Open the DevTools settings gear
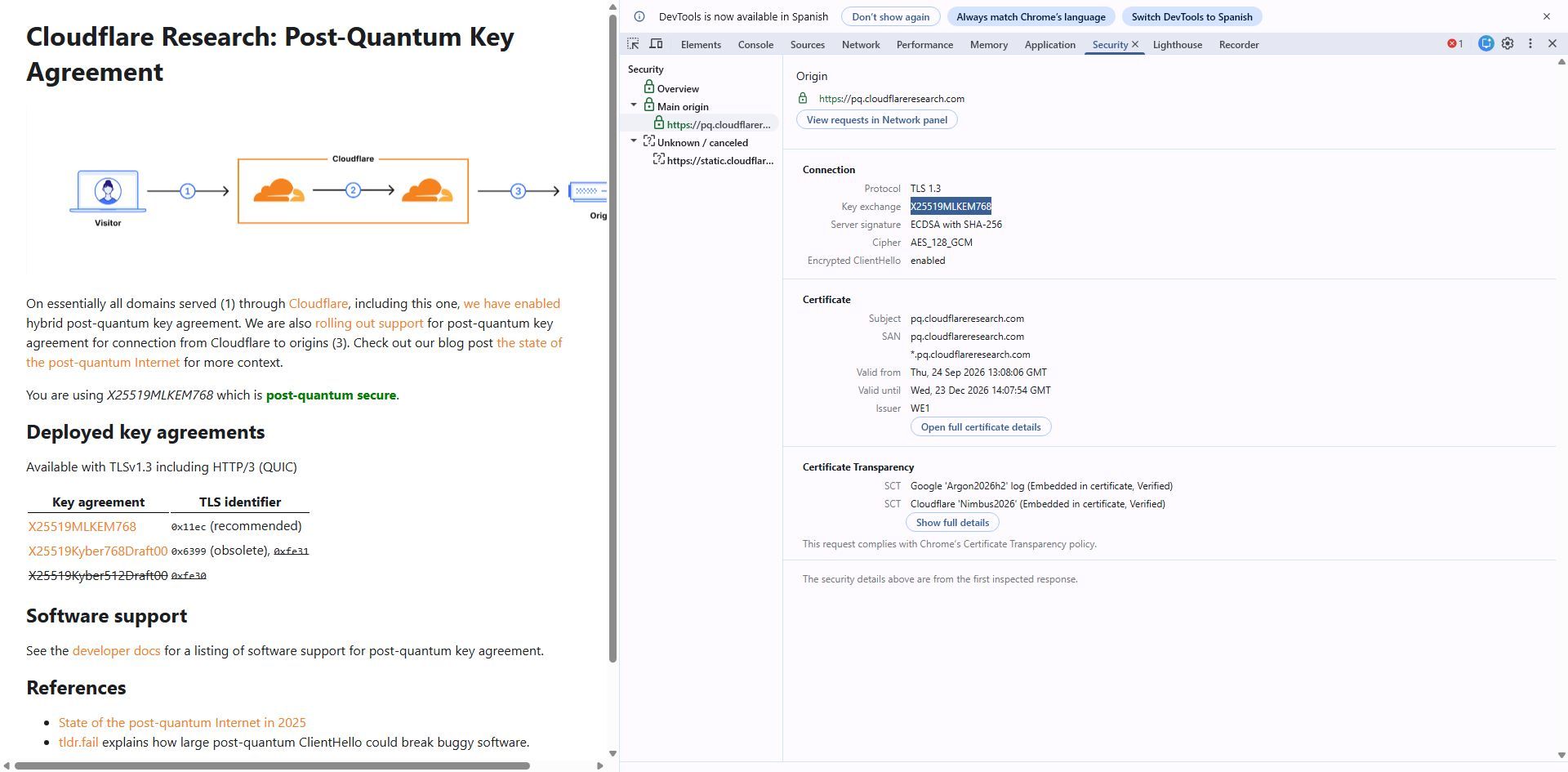 pyautogui.click(x=1508, y=44)
